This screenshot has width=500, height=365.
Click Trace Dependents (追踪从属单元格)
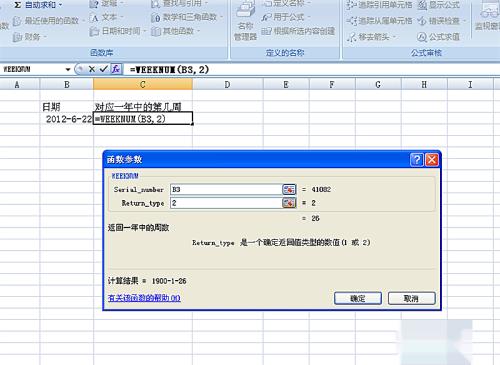pos(379,21)
